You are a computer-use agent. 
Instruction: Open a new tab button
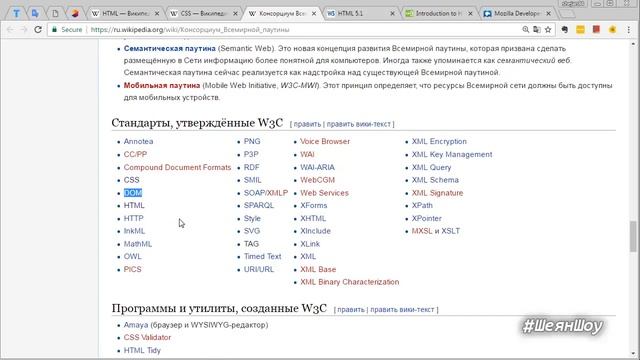tap(567, 13)
